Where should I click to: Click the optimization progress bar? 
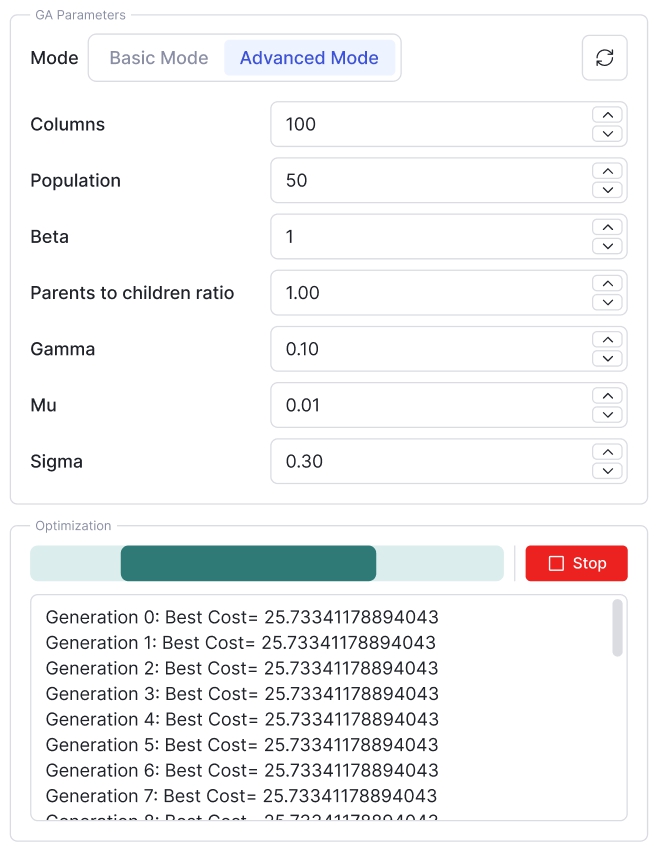pyautogui.click(x=266, y=563)
